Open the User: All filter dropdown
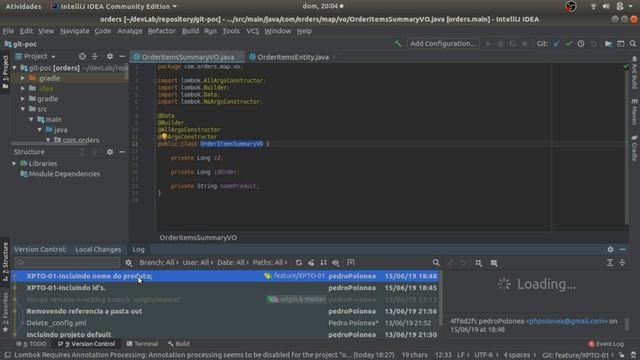The width and height of the screenshot is (640, 360). pyautogui.click(x=198, y=262)
